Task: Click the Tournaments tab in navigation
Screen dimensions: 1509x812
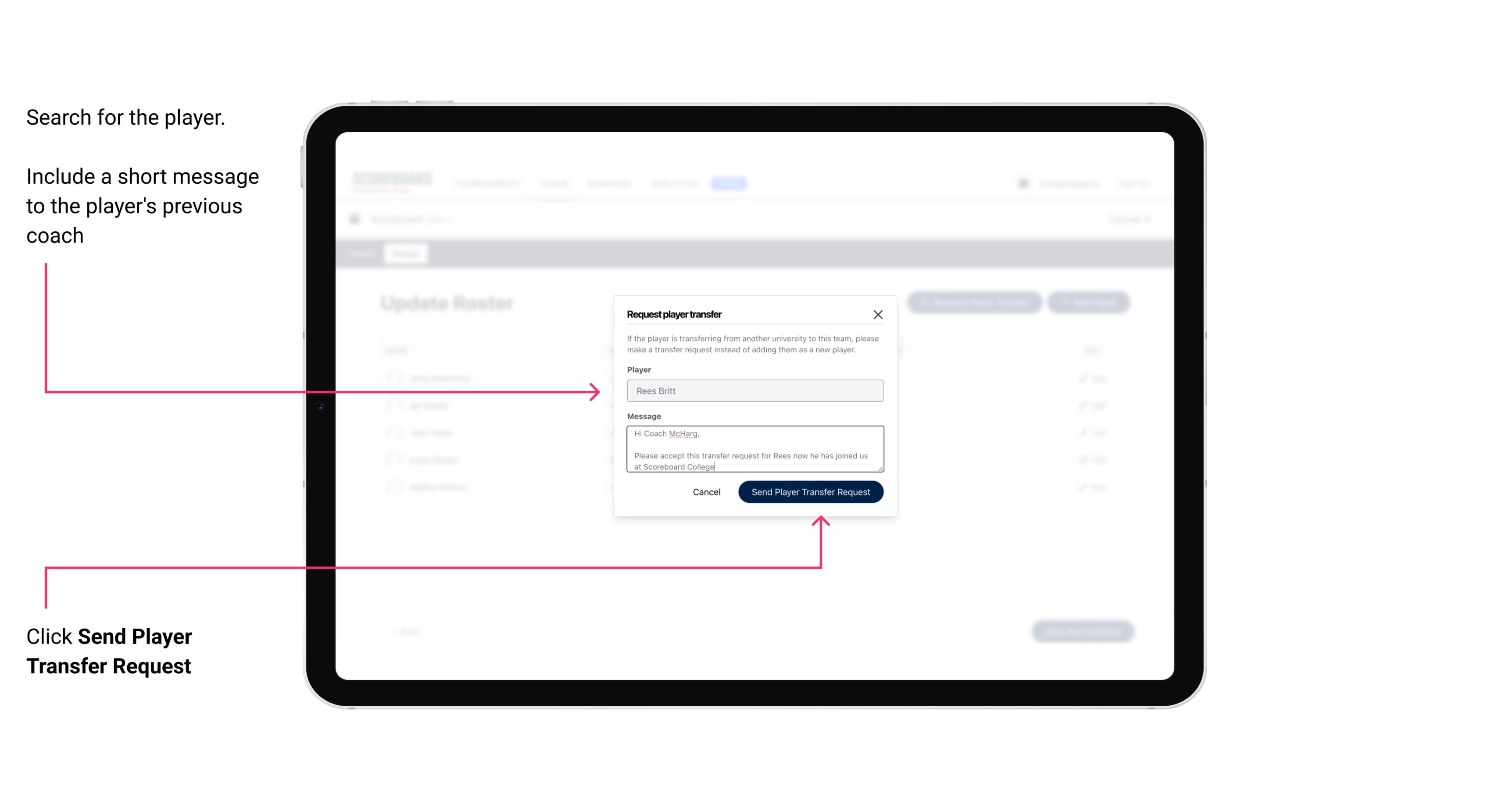Action: tap(487, 183)
